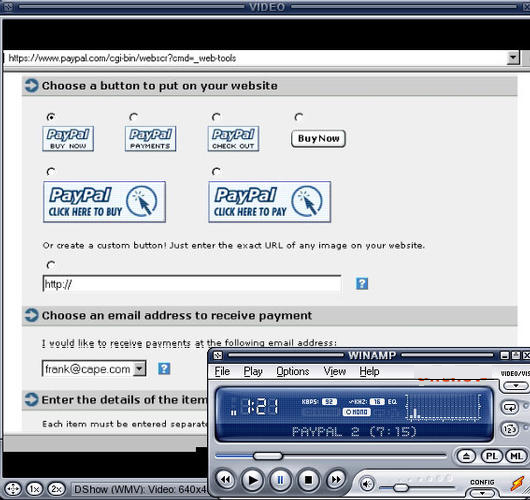The image size is (530, 500).
Task: Click Winamp Eject open file button
Action: pyautogui.click(x=466, y=456)
